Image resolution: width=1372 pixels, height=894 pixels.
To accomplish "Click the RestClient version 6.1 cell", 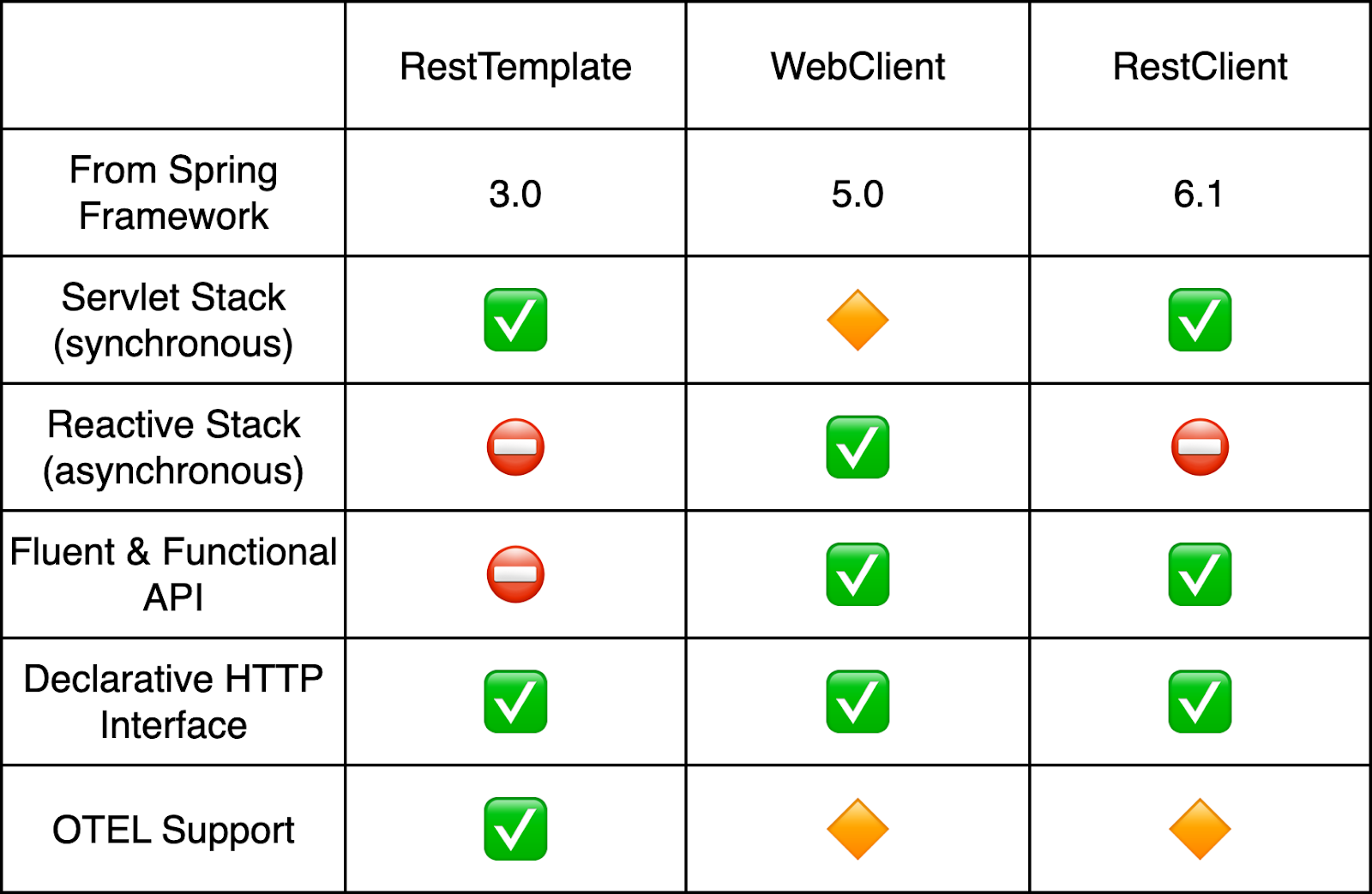I will coord(1200,193).
